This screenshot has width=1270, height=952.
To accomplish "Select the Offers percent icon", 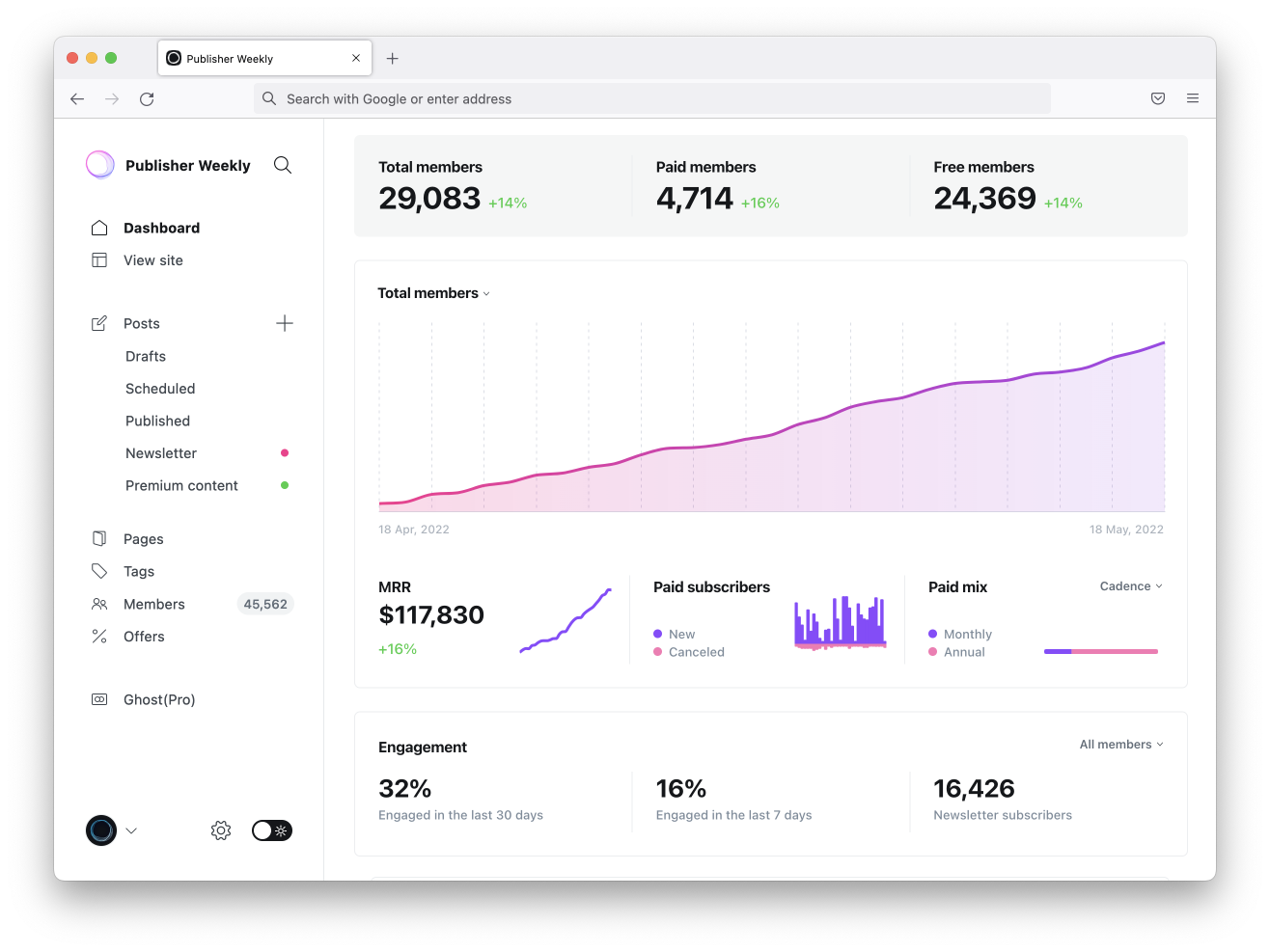I will coord(99,637).
